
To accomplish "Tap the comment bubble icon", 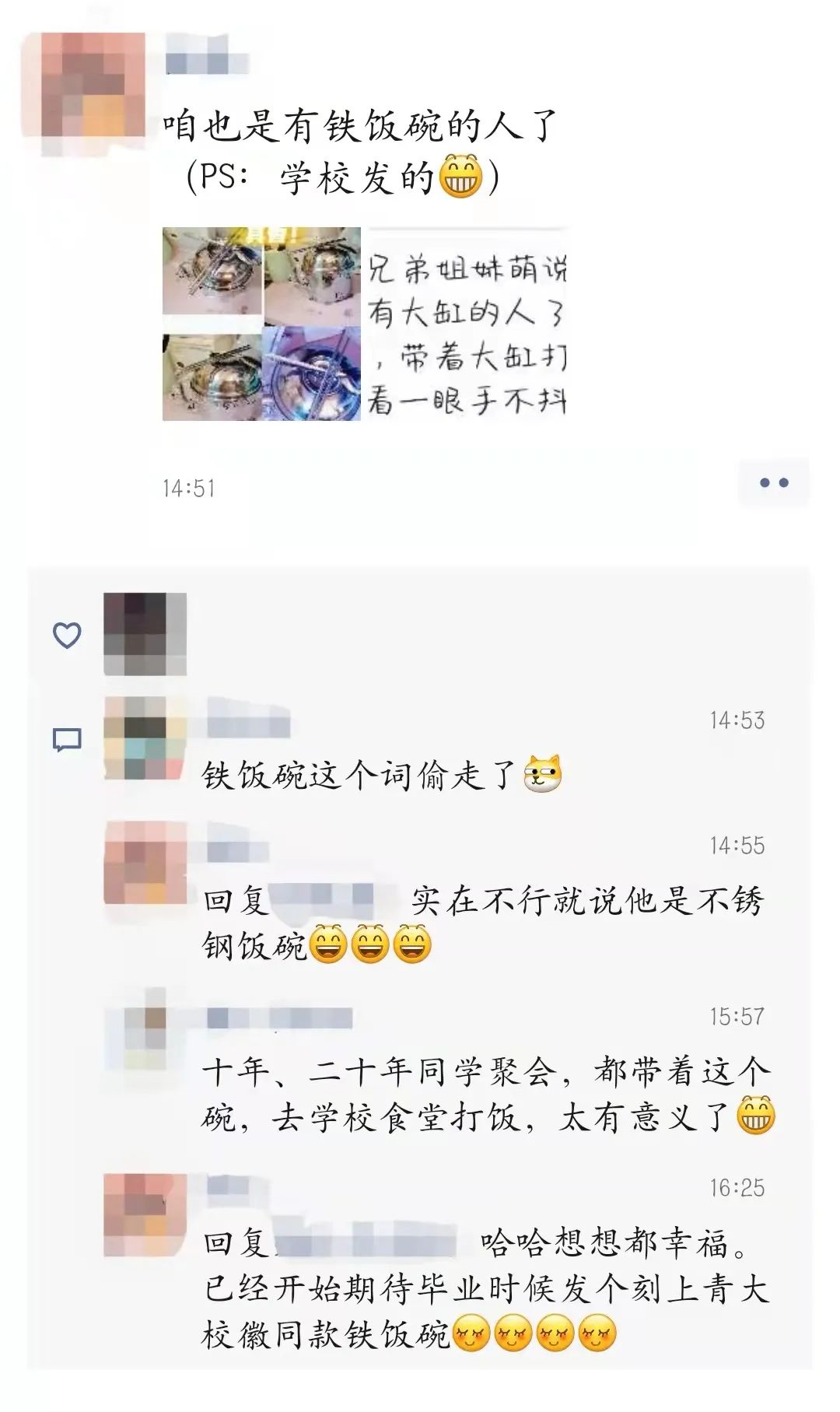I will pyautogui.click(x=67, y=740).
